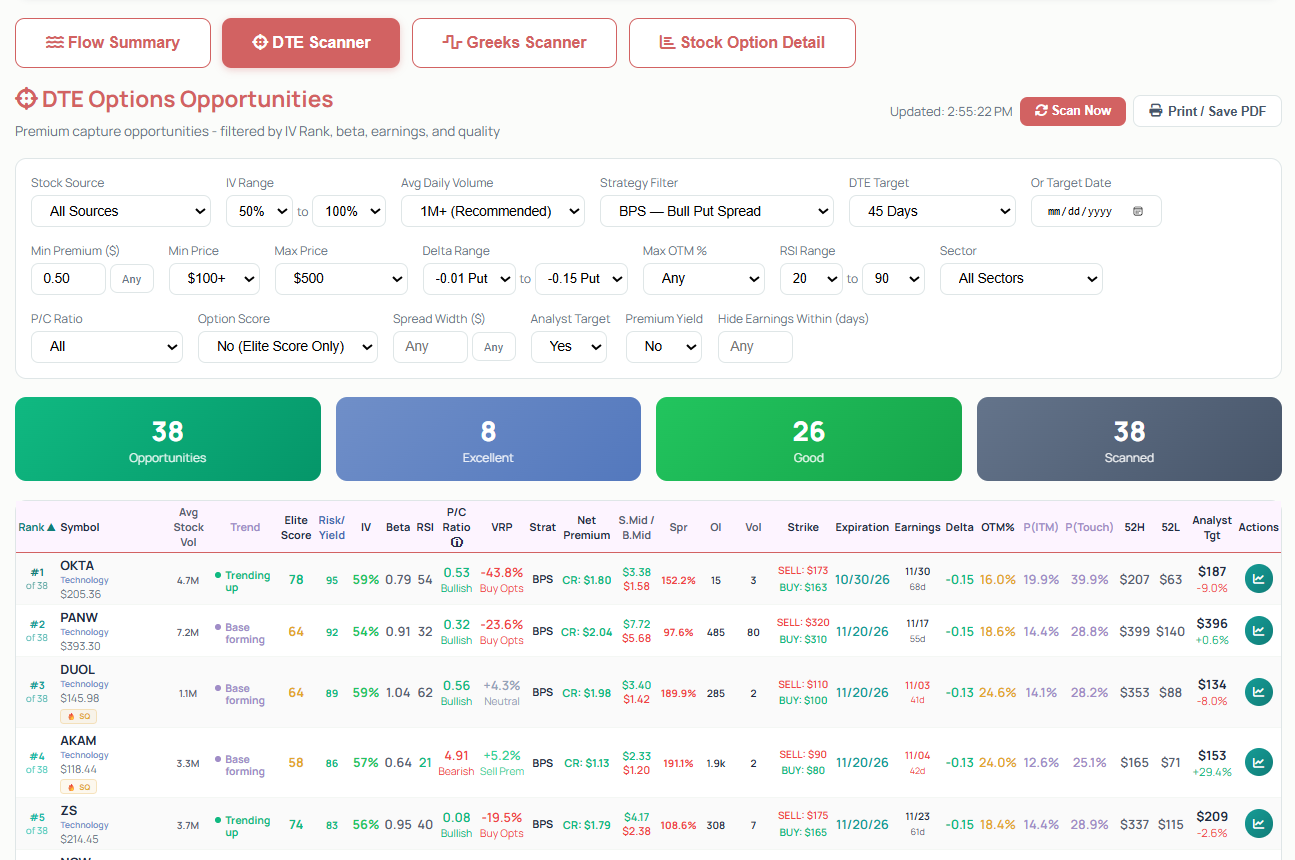This screenshot has height=860, width=1295.
Task: Open the Greeks Scanner tab
Action: [x=514, y=43]
